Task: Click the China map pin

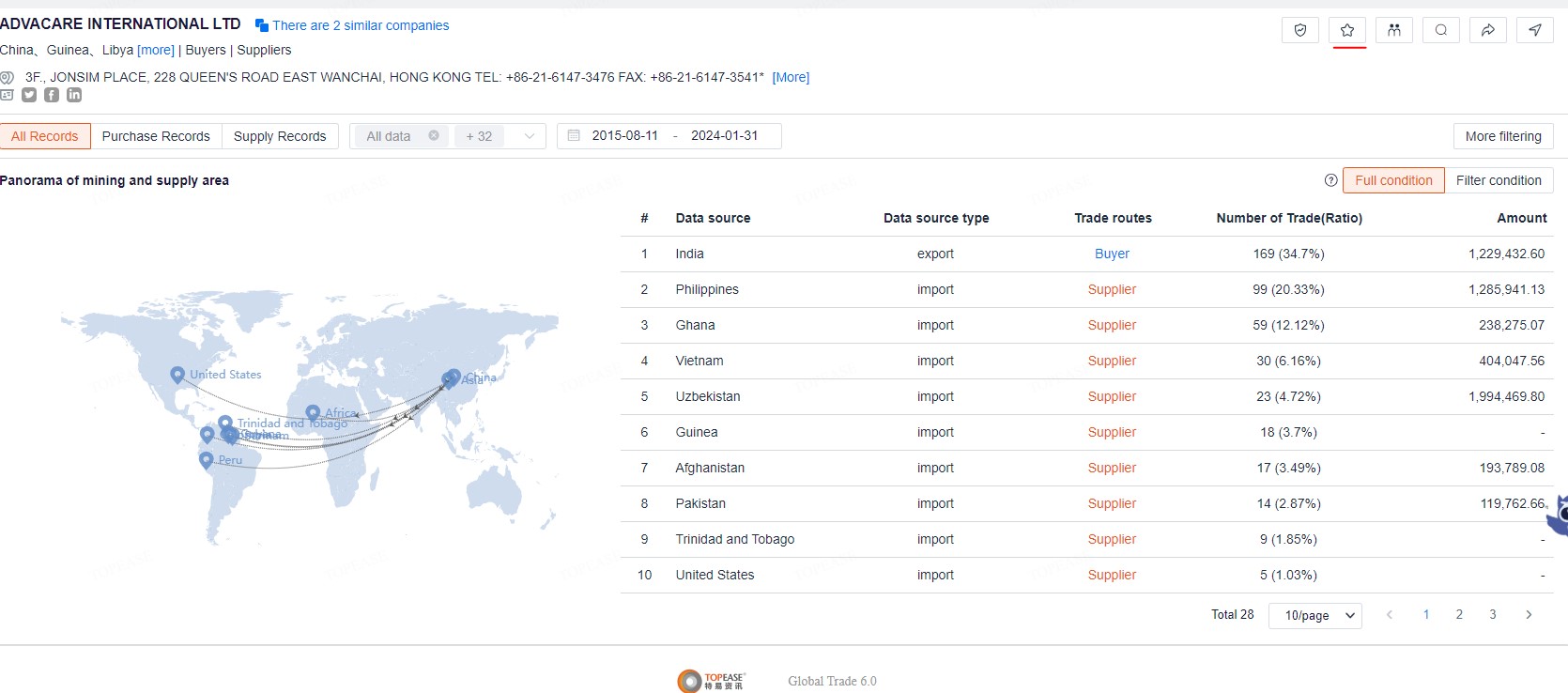Action: (x=453, y=377)
